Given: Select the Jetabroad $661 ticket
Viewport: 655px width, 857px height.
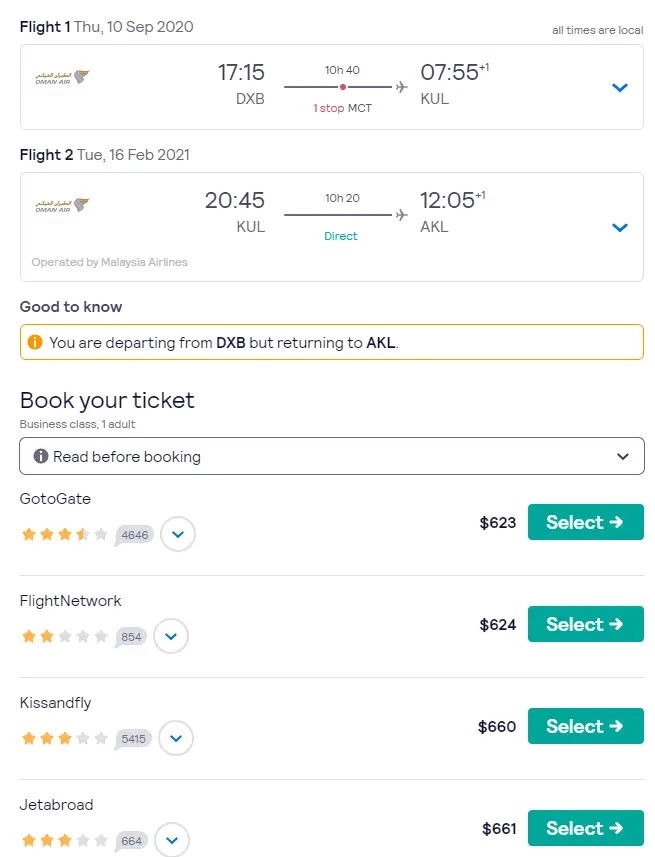Looking at the screenshot, I should (585, 828).
